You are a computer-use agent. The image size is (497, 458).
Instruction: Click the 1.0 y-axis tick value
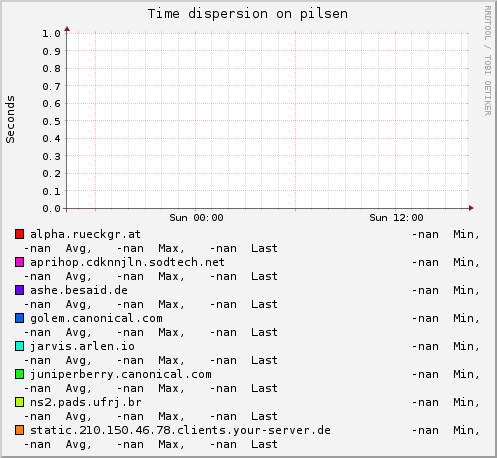pos(51,33)
